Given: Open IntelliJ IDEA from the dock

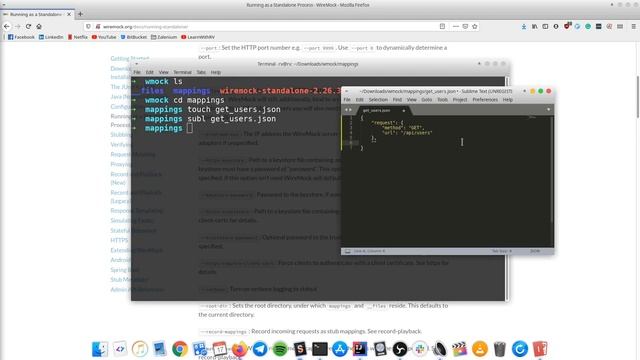Looking at the screenshot, I should click(360, 349).
